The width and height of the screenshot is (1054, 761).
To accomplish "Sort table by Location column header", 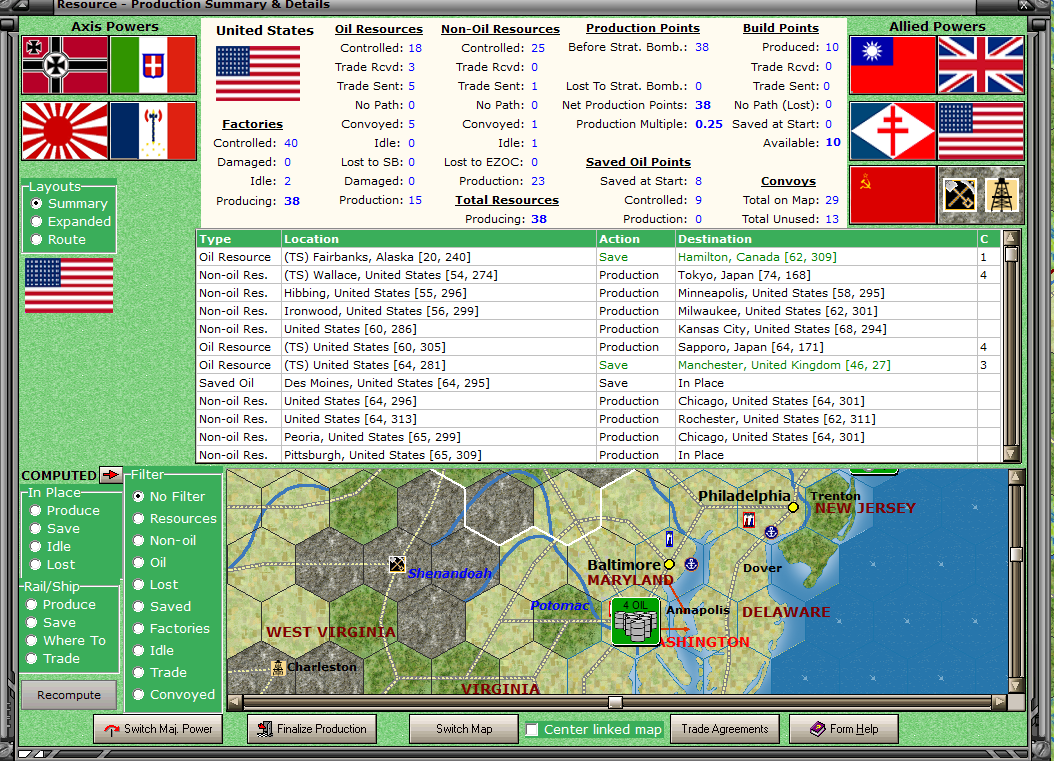I will click(438, 239).
